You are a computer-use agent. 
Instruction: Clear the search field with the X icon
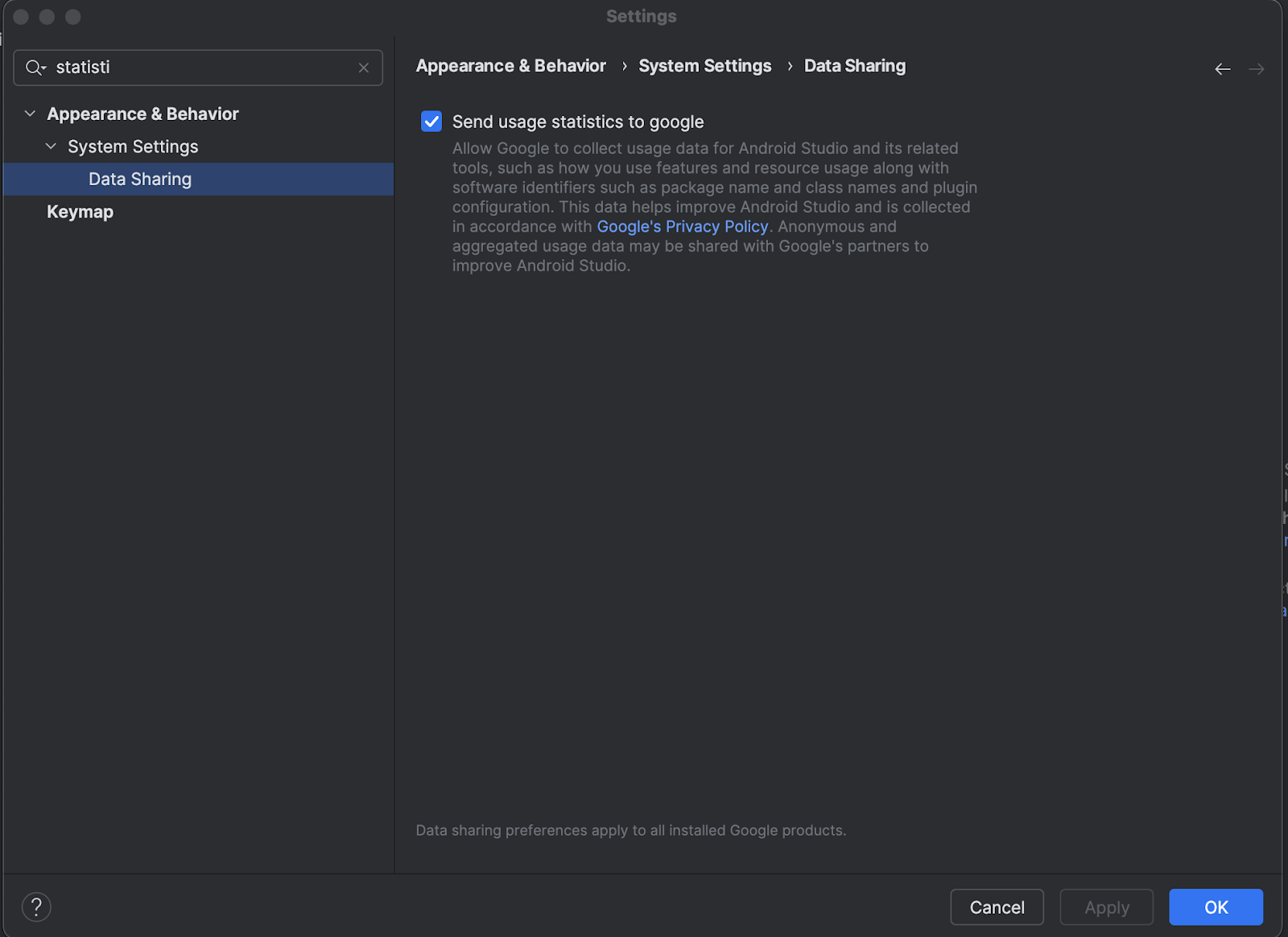pyautogui.click(x=363, y=68)
